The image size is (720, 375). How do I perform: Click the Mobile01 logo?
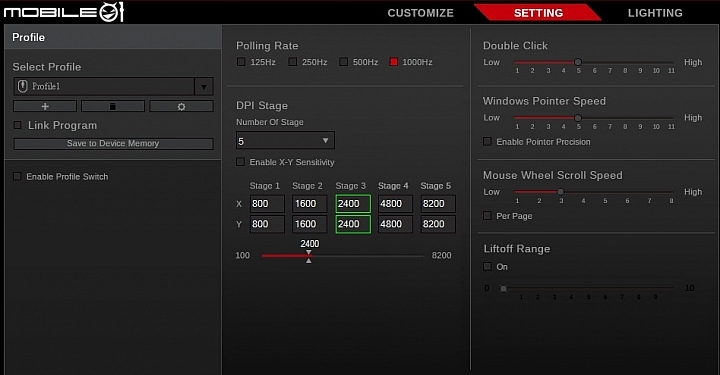(x=64, y=12)
